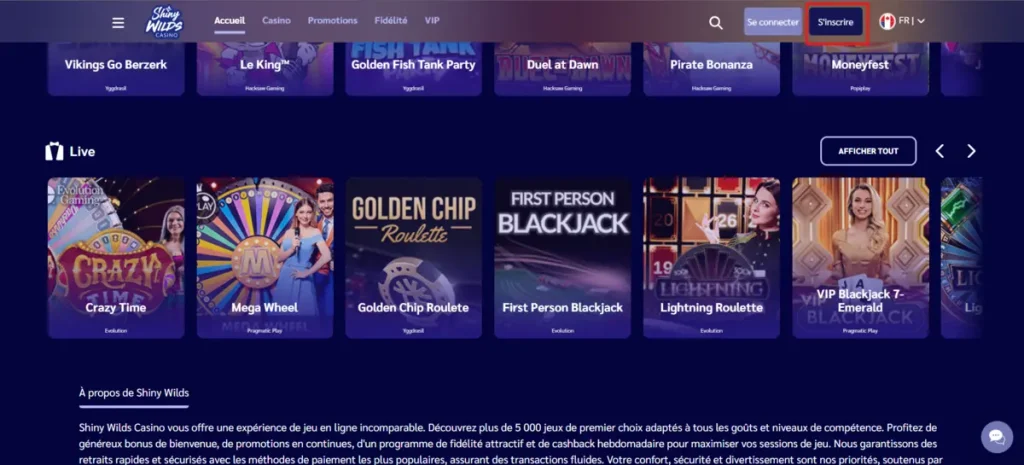Open the Crazy Time game thumbnail
The height and width of the screenshot is (465, 1024).
tap(116, 258)
